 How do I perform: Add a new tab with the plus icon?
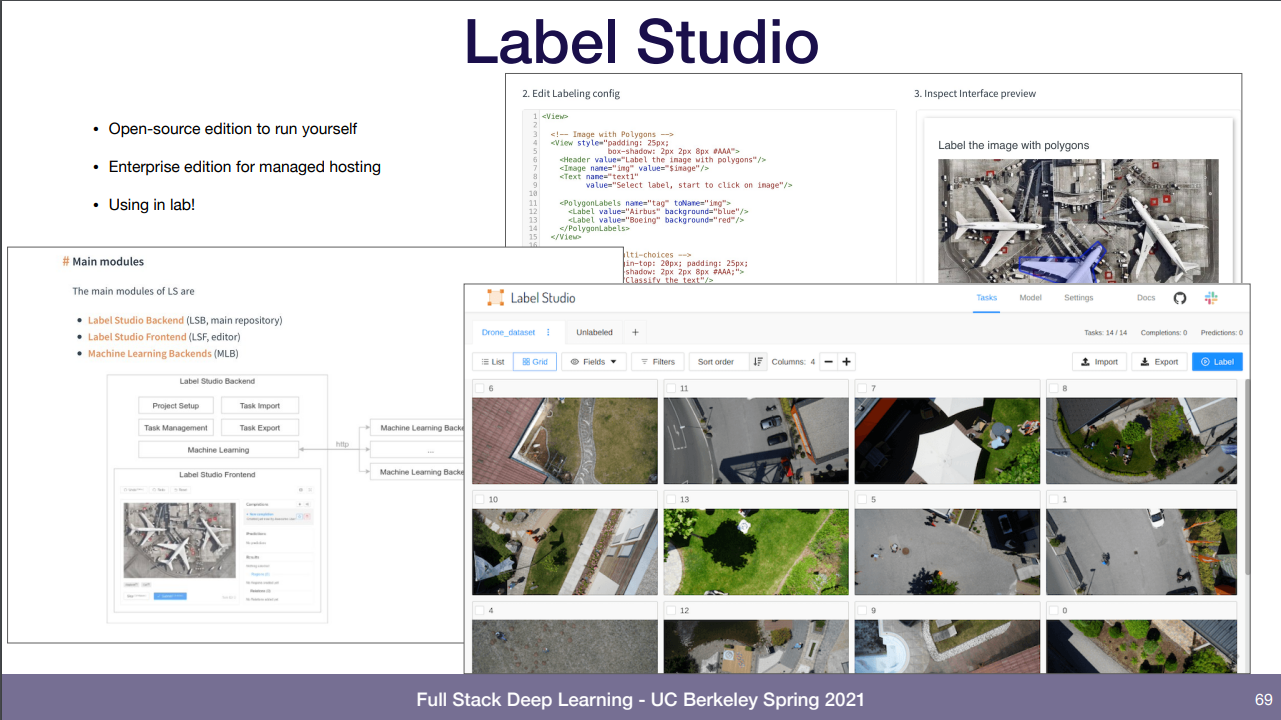[634, 332]
